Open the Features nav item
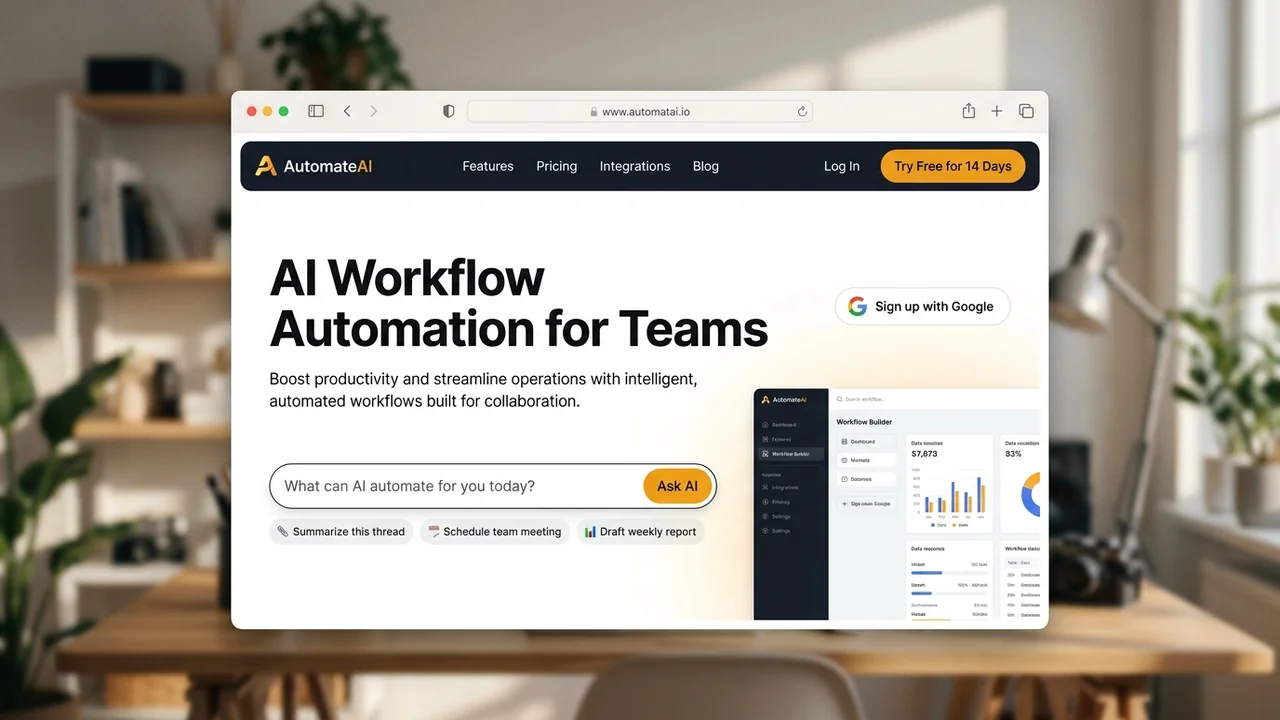 click(488, 166)
